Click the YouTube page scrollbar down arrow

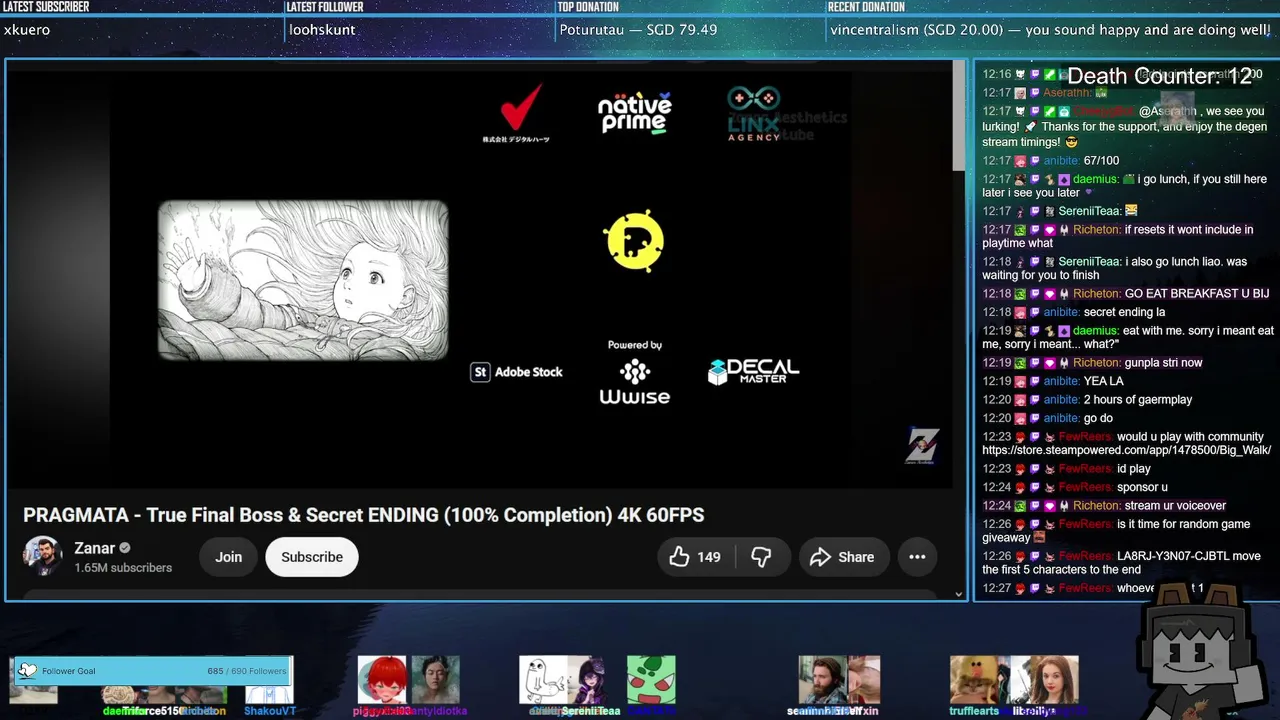click(x=958, y=594)
